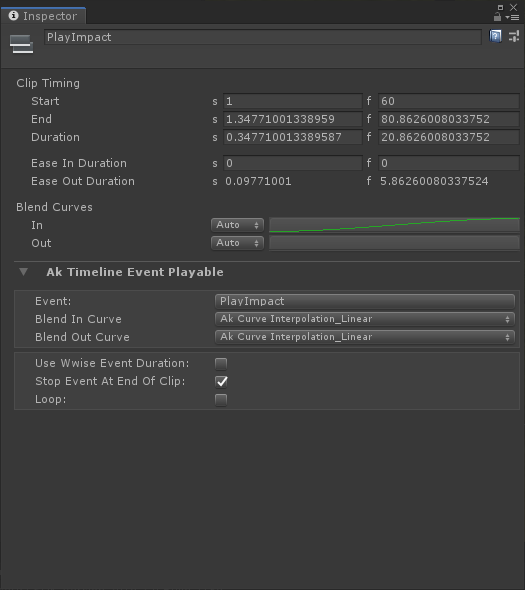Open the Inspector panel options menu
The height and width of the screenshot is (590, 525).
click(513, 17)
